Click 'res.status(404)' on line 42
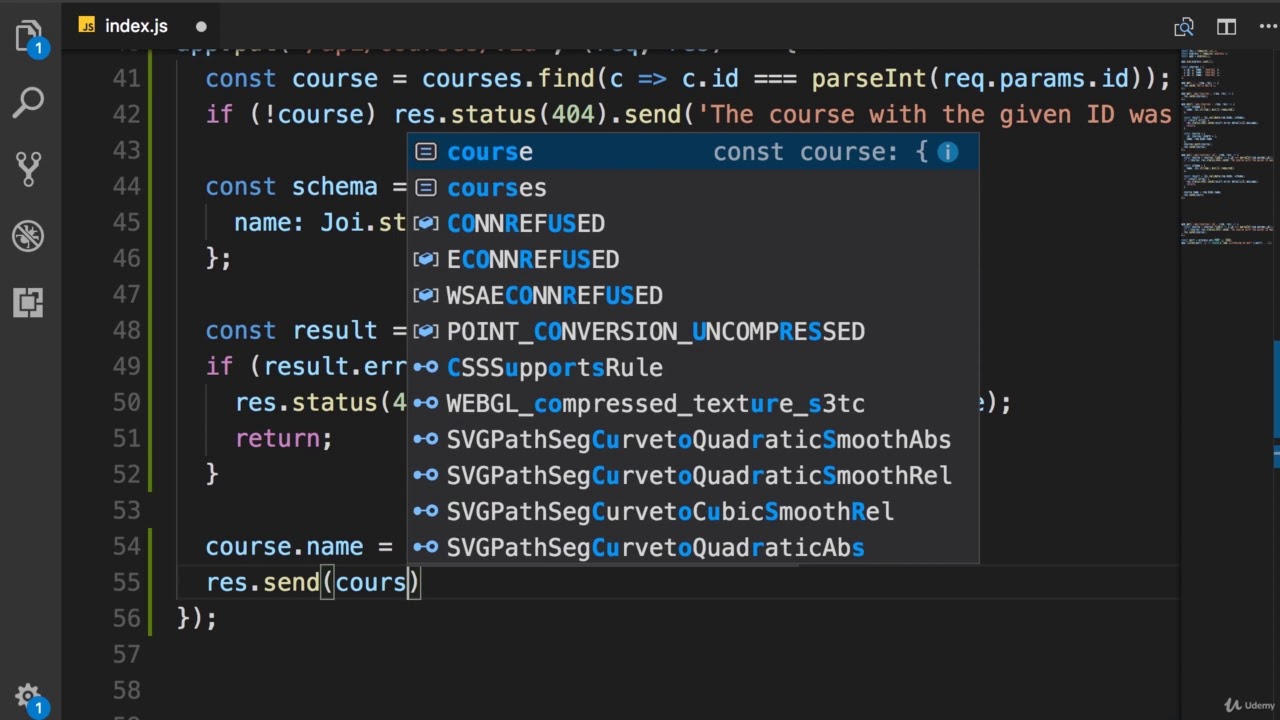1280x720 pixels. coord(501,115)
